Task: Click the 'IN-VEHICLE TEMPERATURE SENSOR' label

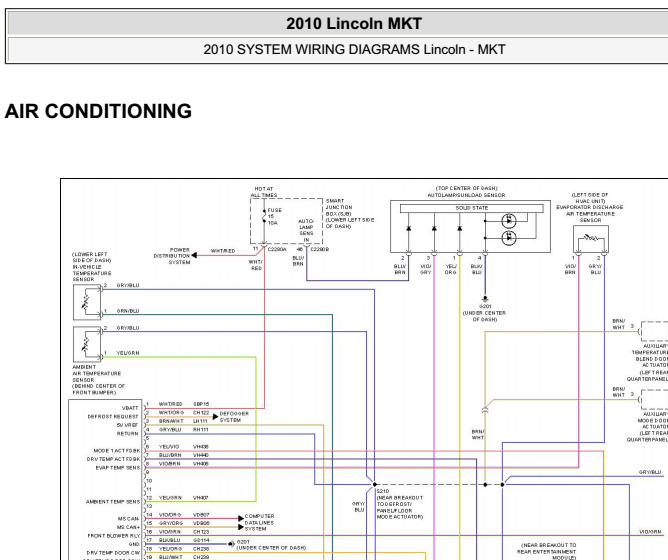Action: click(92, 273)
